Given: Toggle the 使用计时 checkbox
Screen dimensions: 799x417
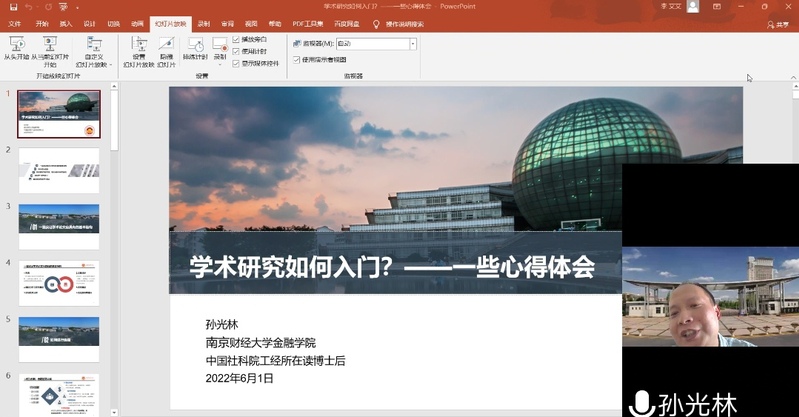Looking at the screenshot, I should [236, 49].
